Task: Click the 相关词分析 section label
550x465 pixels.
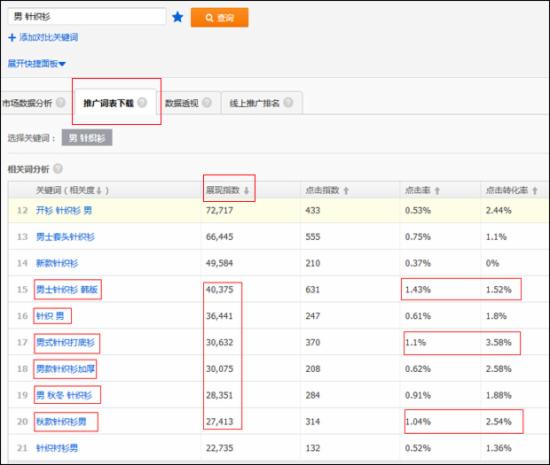Action: (x=28, y=169)
